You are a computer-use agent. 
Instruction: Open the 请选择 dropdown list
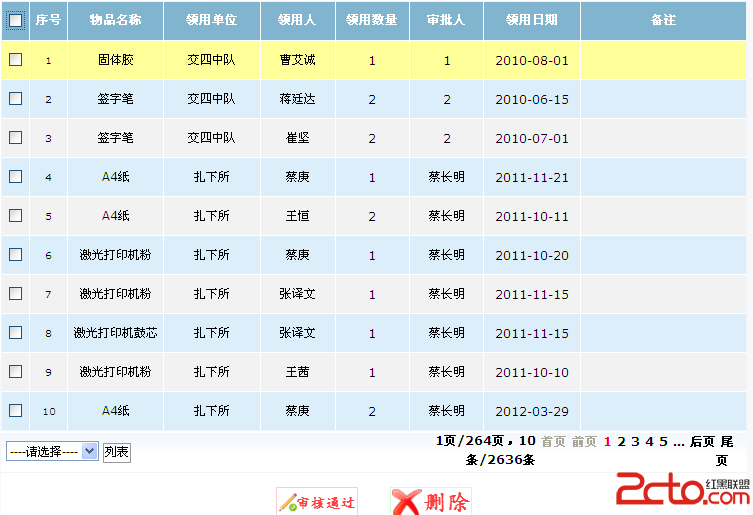[52, 452]
